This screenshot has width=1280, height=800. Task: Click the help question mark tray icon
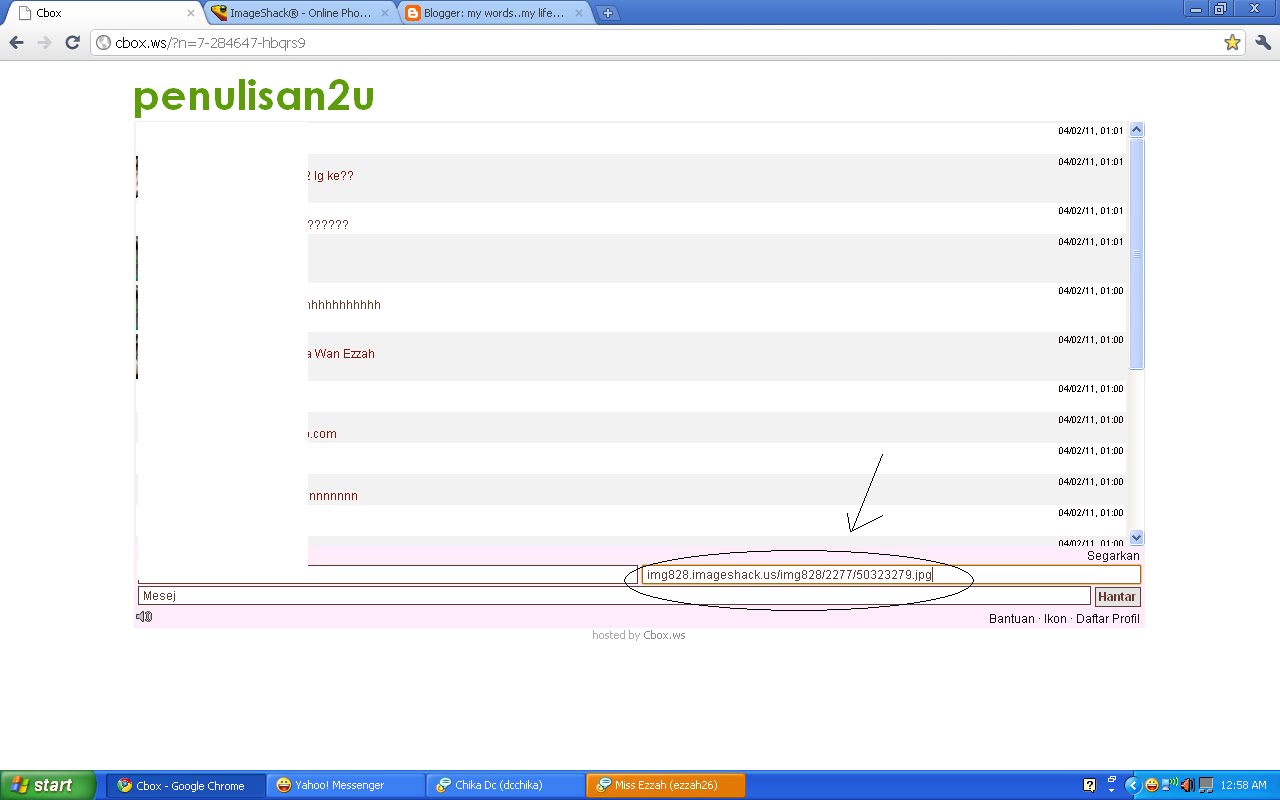tap(1090, 785)
